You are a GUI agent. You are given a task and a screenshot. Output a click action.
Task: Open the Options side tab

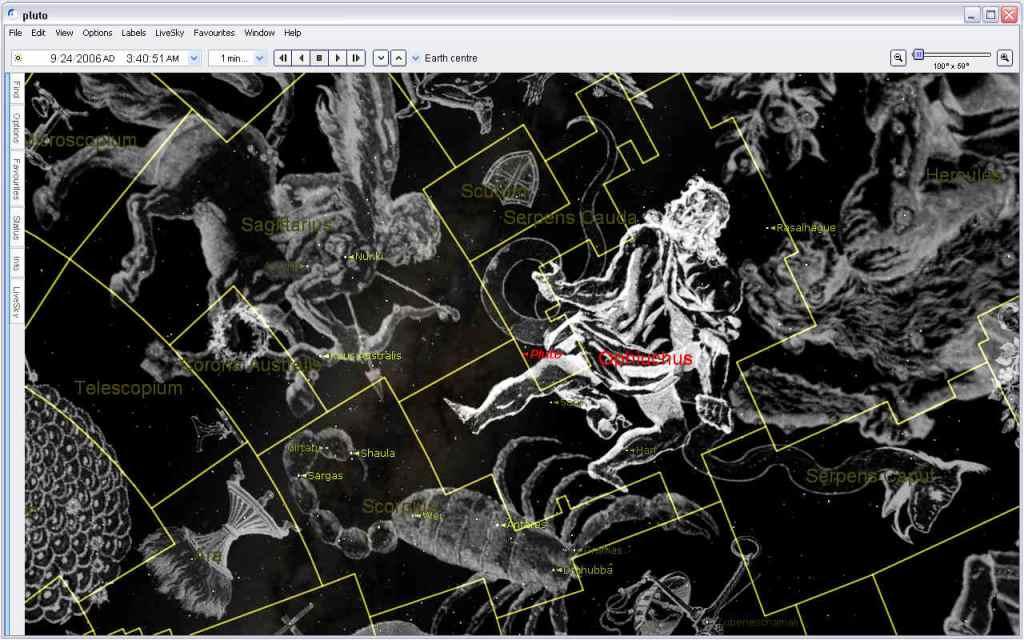point(16,127)
